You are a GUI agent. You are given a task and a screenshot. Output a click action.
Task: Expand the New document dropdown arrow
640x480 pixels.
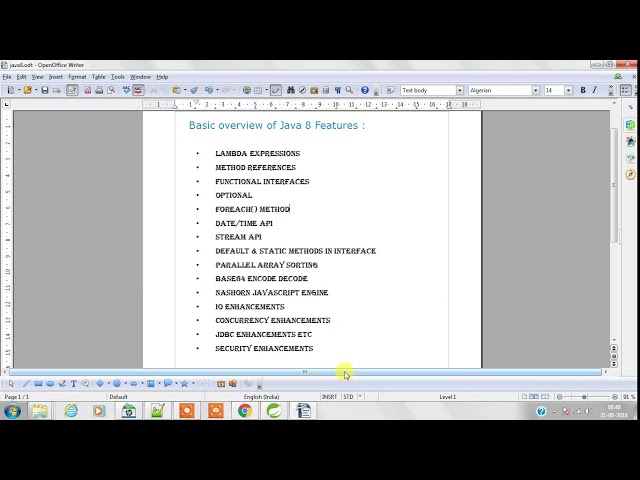[x=18, y=90]
